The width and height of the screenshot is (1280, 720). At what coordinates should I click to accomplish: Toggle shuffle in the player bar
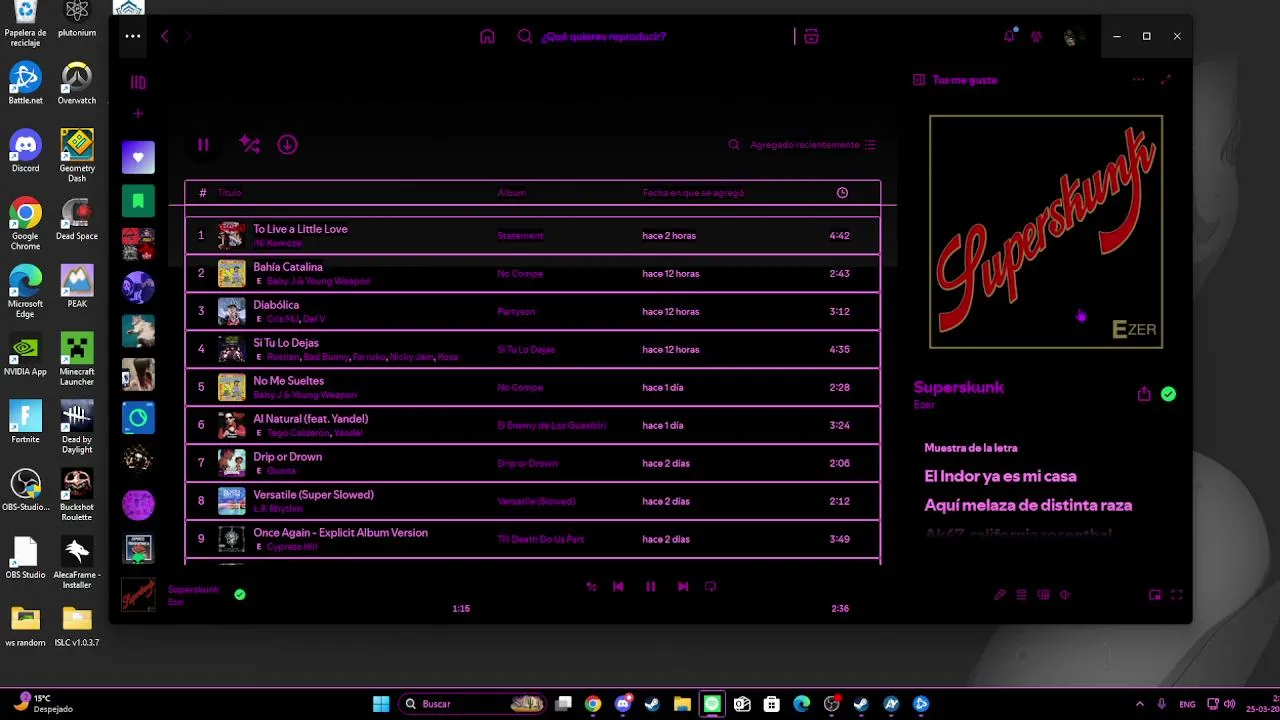pyautogui.click(x=591, y=587)
